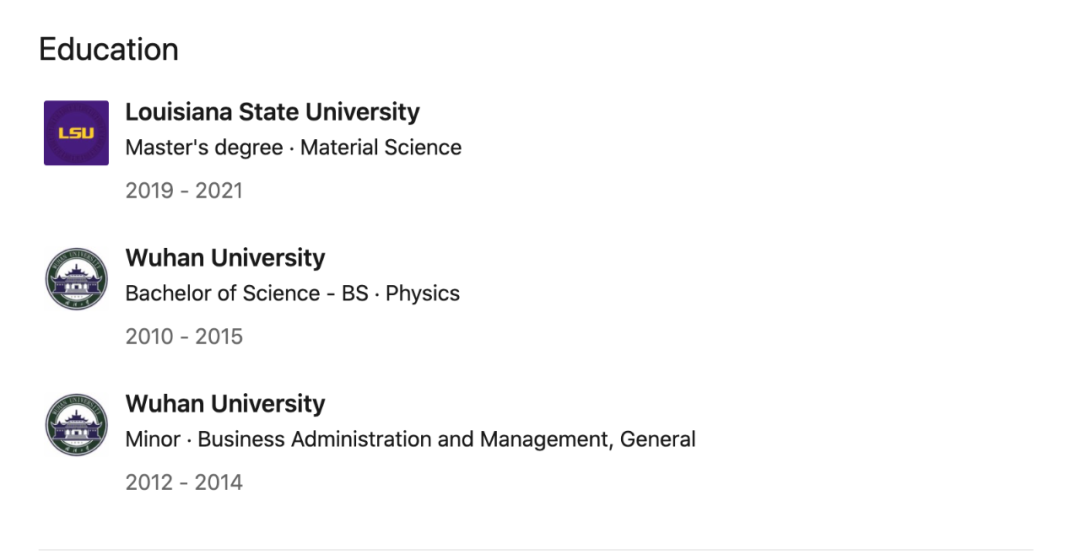Click the end year 2014
This screenshot has height=560, width=1080.
click(217, 482)
